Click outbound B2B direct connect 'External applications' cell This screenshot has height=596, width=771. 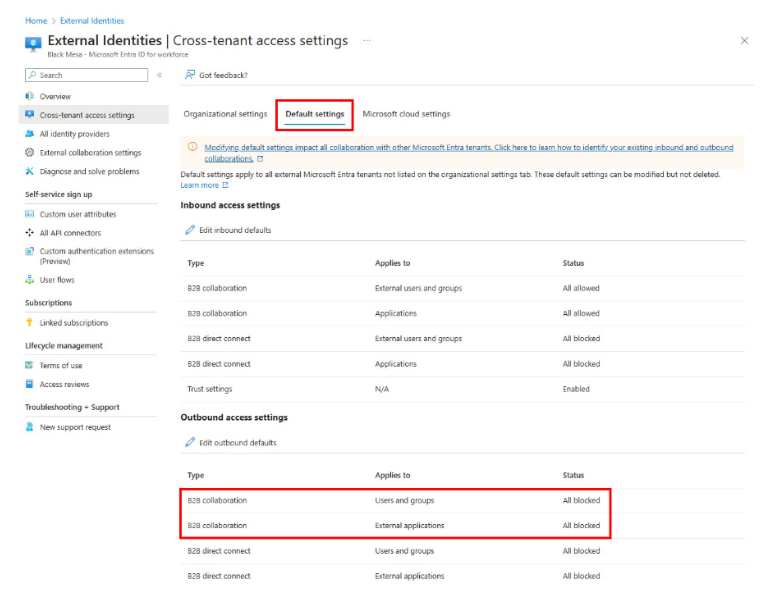click(x=409, y=575)
